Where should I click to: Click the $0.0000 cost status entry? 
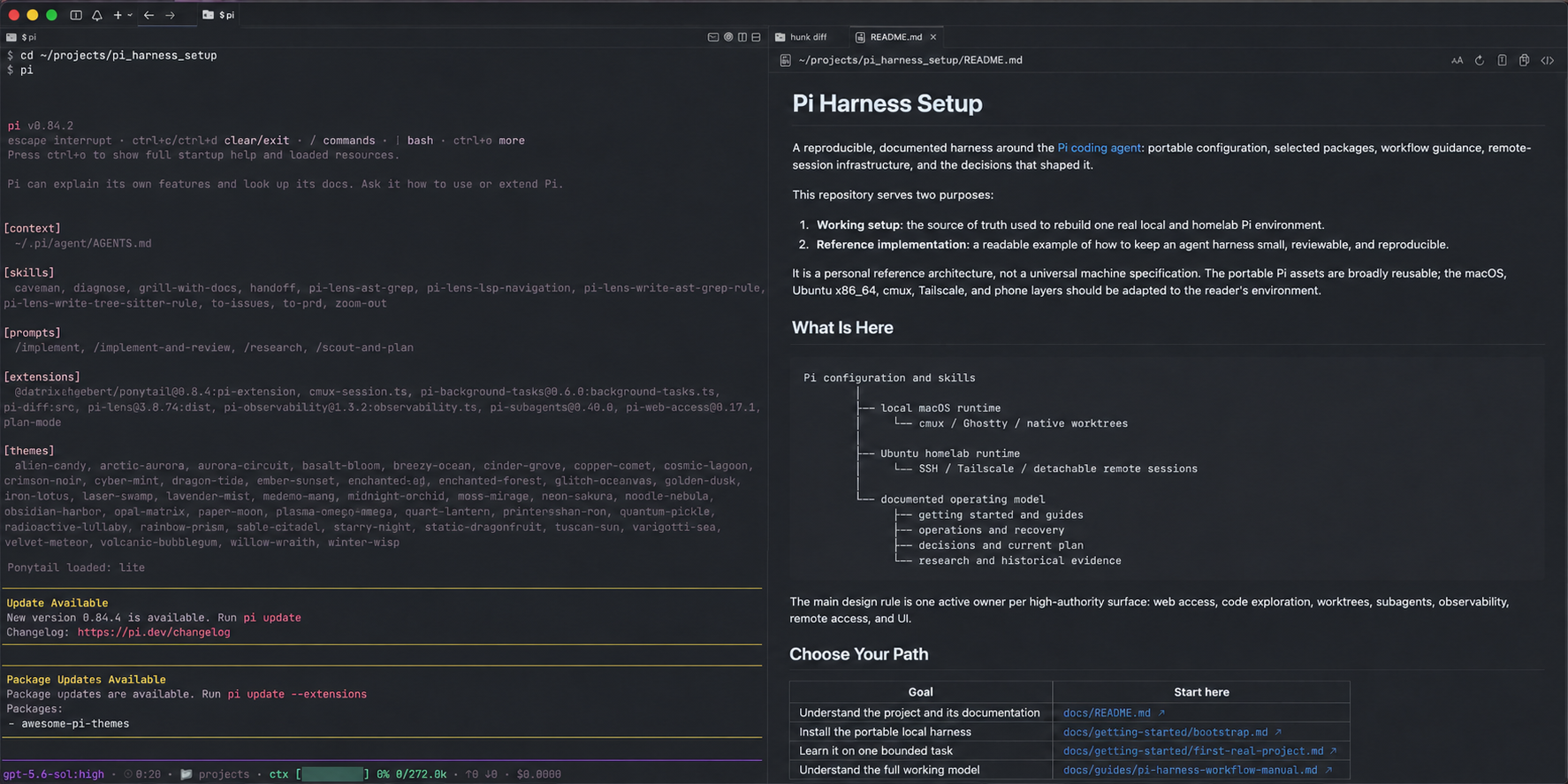(x=538, y=774)
